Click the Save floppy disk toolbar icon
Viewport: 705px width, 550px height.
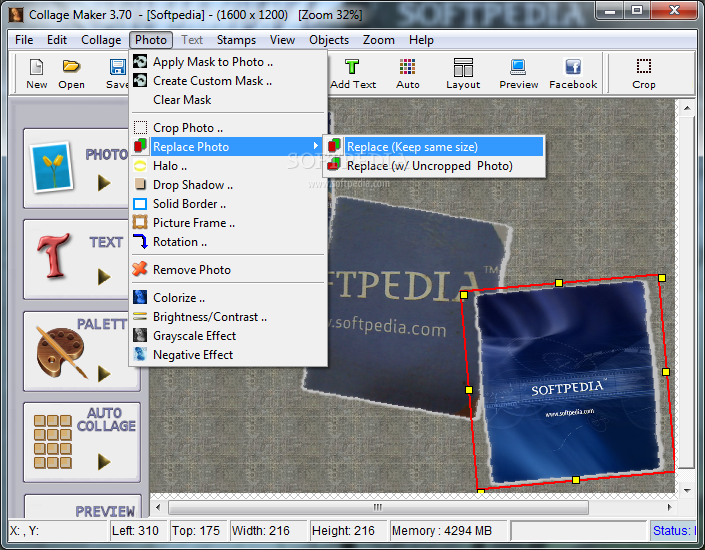tap(118, 67)
